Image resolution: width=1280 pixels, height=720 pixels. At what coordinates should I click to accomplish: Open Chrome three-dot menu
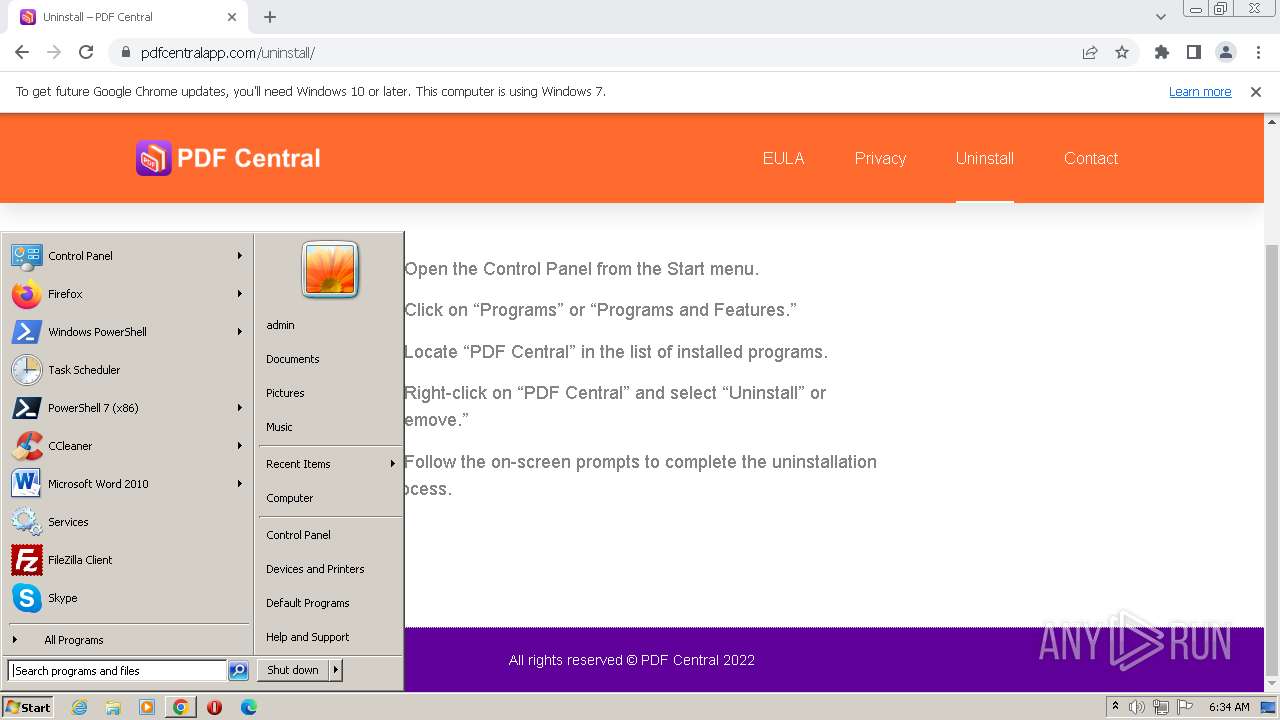(1257, 52)
